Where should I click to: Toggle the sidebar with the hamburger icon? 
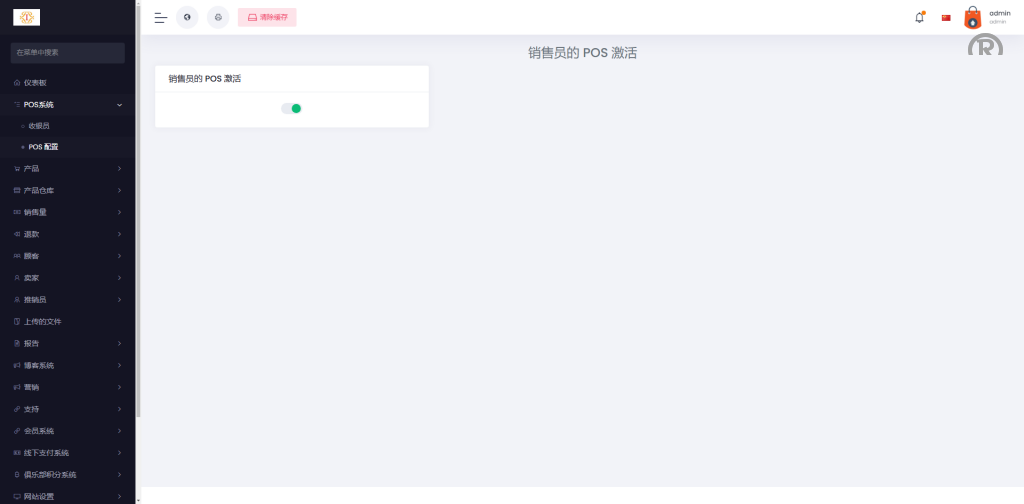[x=161, y=18]
